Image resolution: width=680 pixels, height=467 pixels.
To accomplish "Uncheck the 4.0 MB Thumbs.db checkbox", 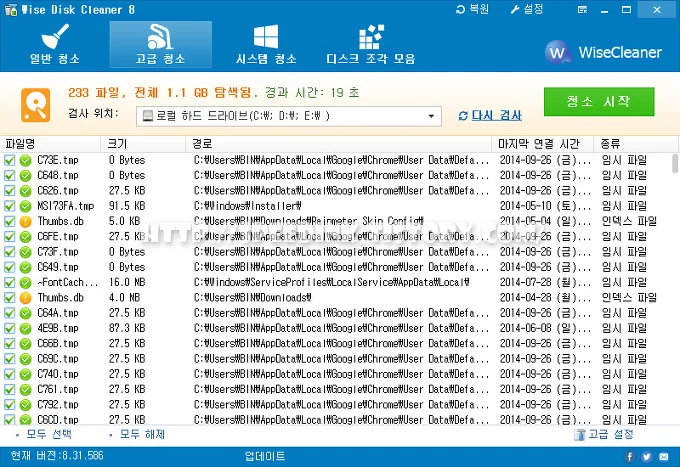I will [10, 298].
